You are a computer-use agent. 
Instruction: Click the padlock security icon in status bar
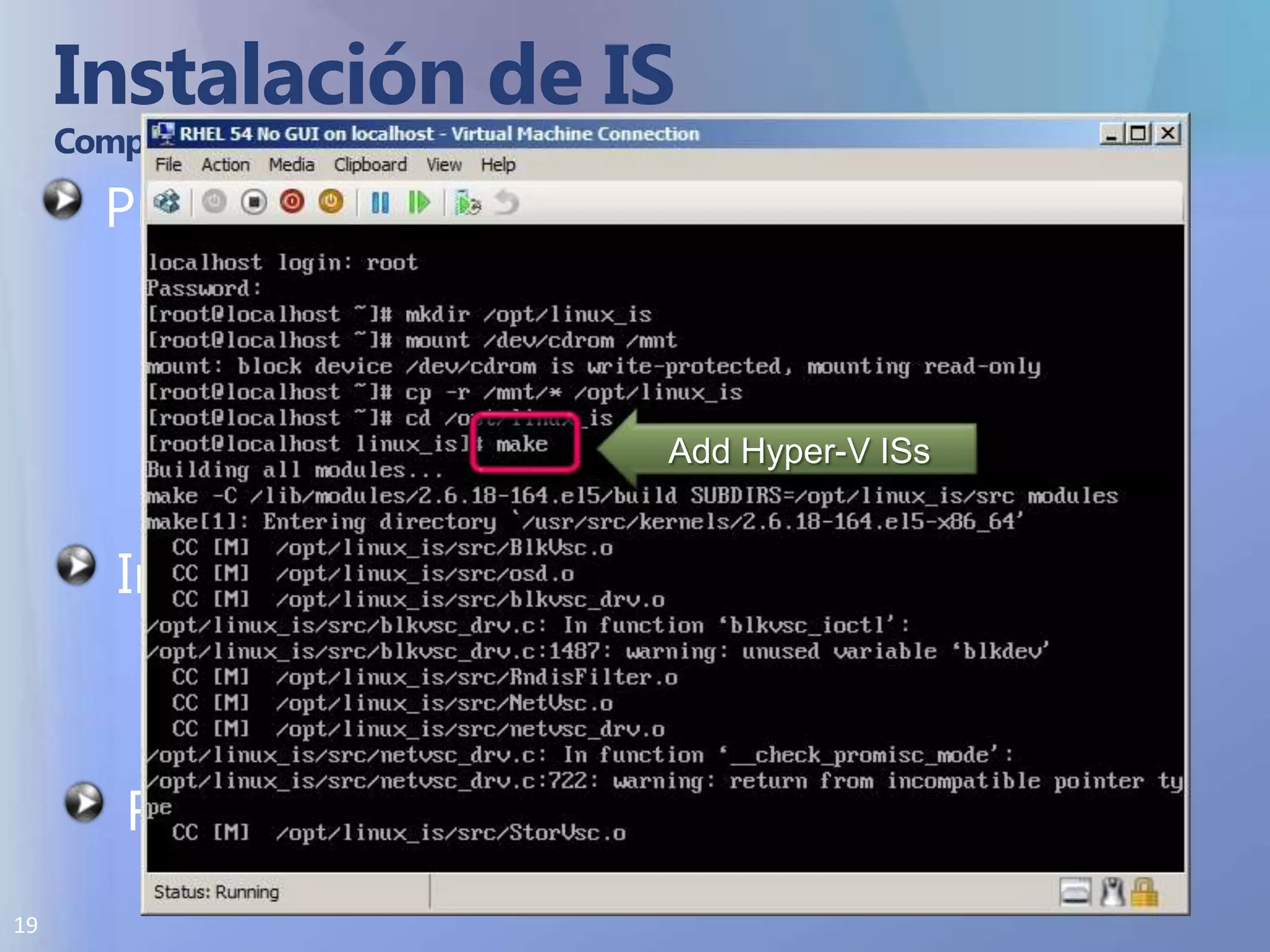1144,892
